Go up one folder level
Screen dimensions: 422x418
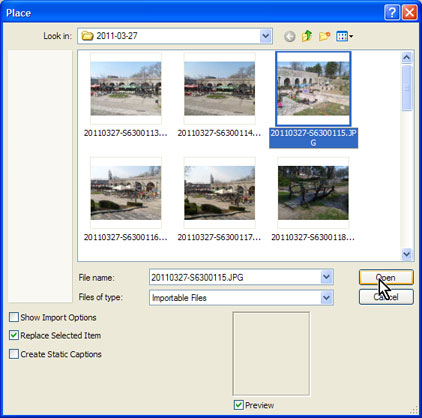tap(307, 36)
